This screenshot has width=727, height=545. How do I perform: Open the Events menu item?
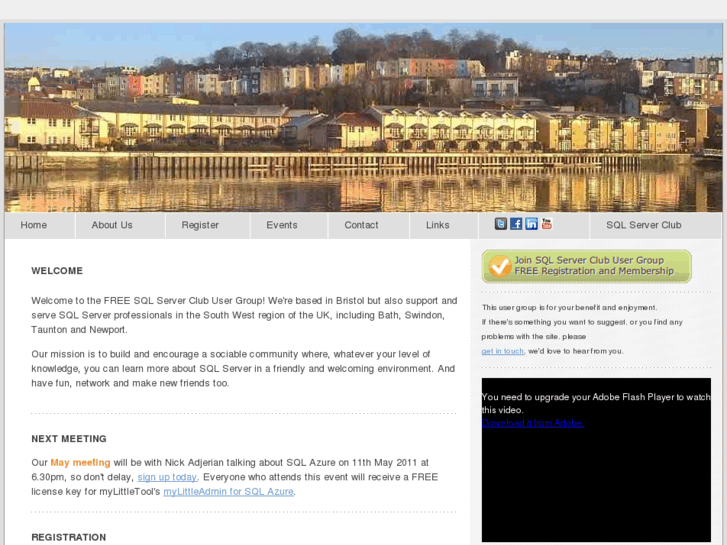(281, 225)
